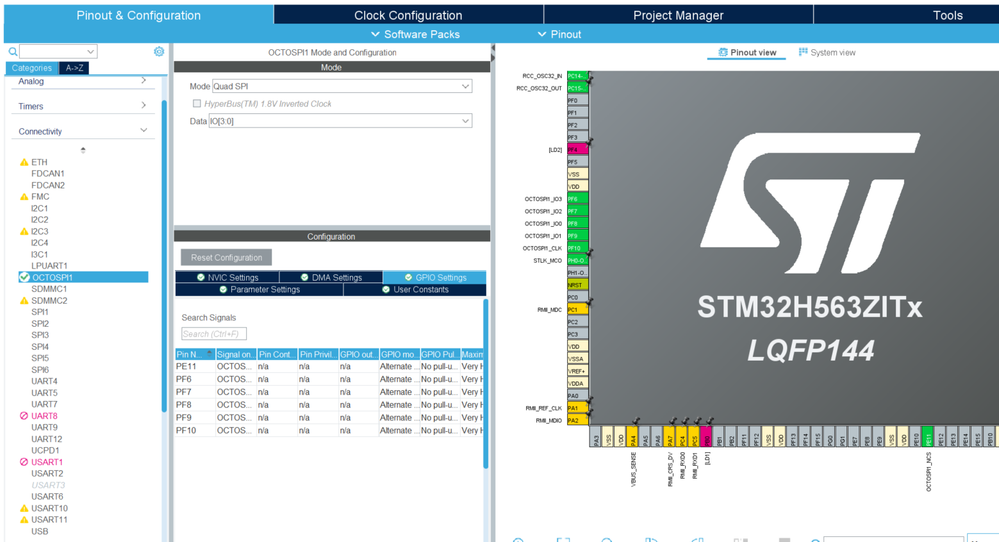Select USB in the peripheral list
Screen dimensions: 999x542
(40, 531)
